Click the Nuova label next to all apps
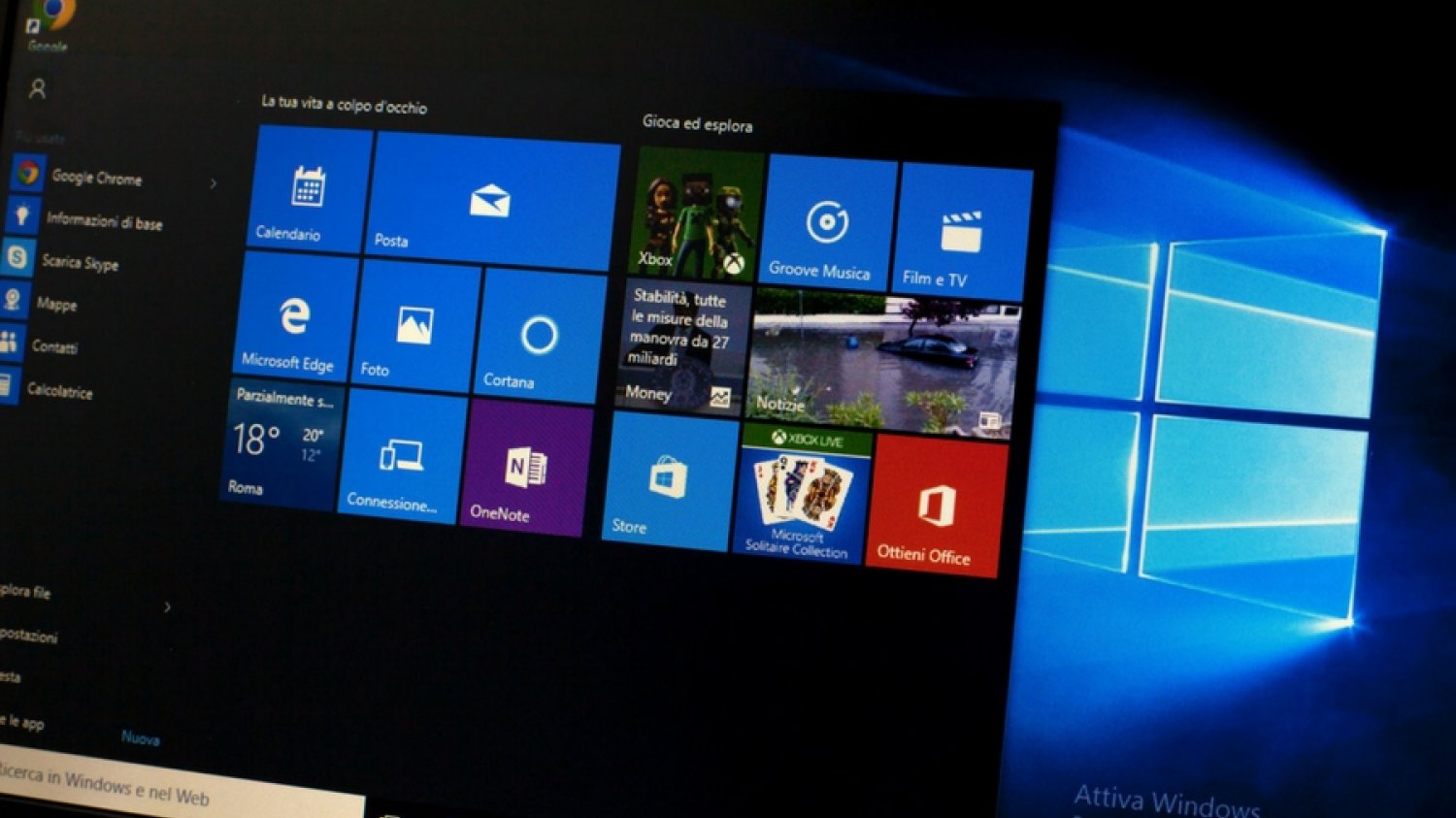 pos(141,738)
